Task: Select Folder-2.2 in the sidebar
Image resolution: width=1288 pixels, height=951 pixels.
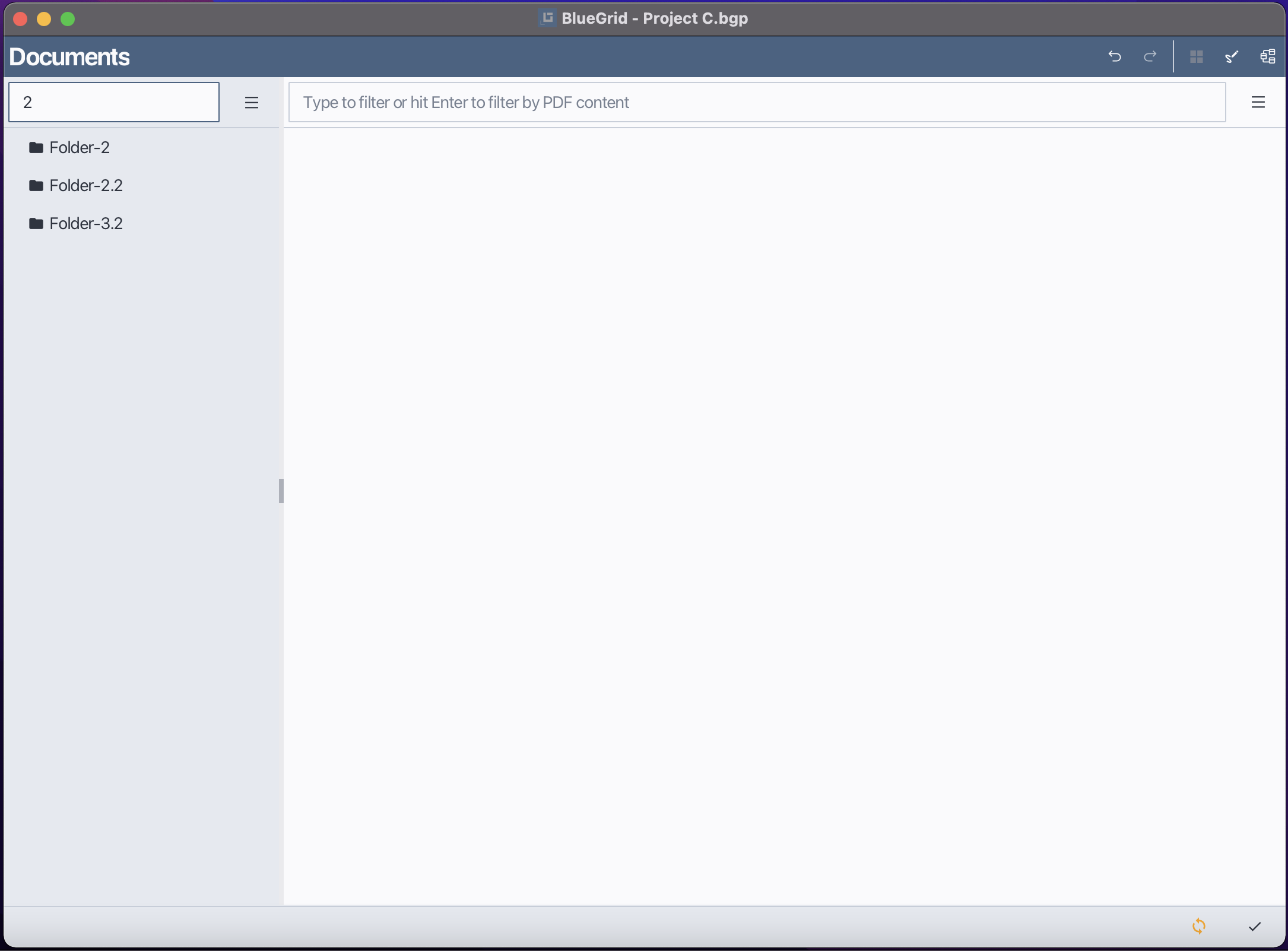Action: pos(86,185)
